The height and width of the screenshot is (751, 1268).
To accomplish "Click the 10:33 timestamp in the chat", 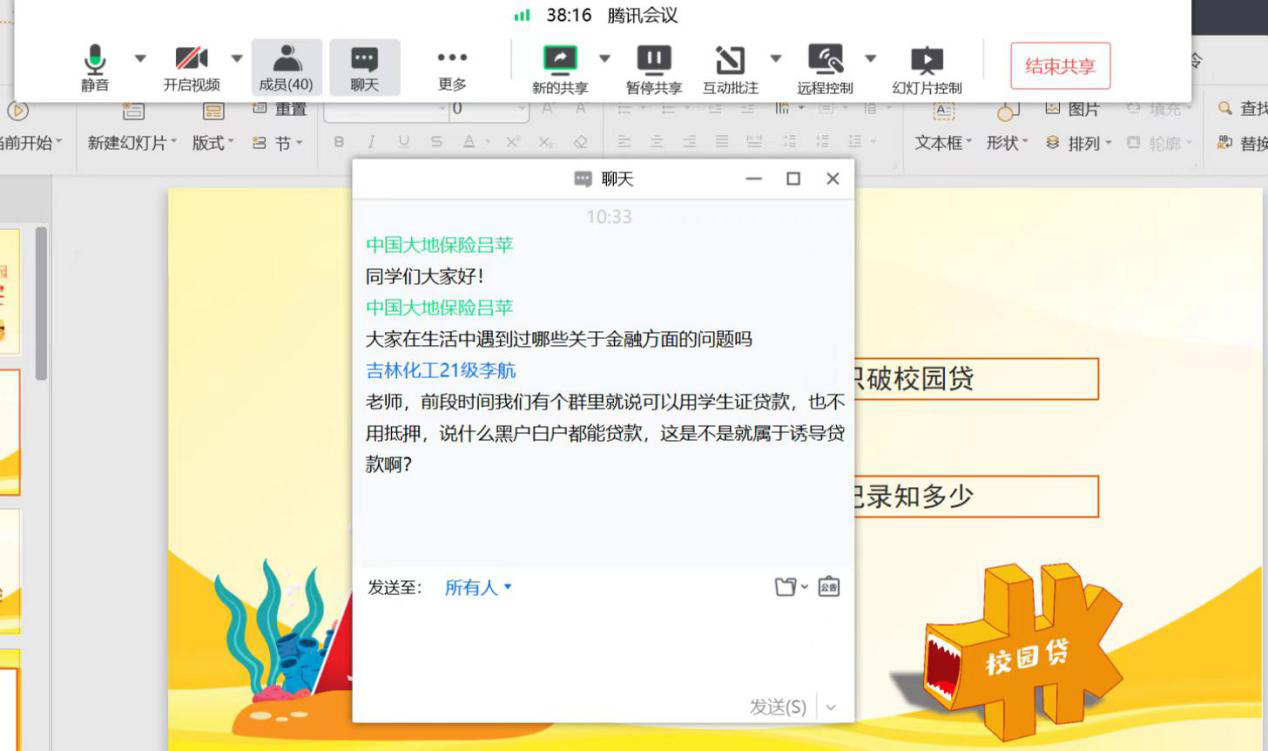I will (x=609, y=216).
